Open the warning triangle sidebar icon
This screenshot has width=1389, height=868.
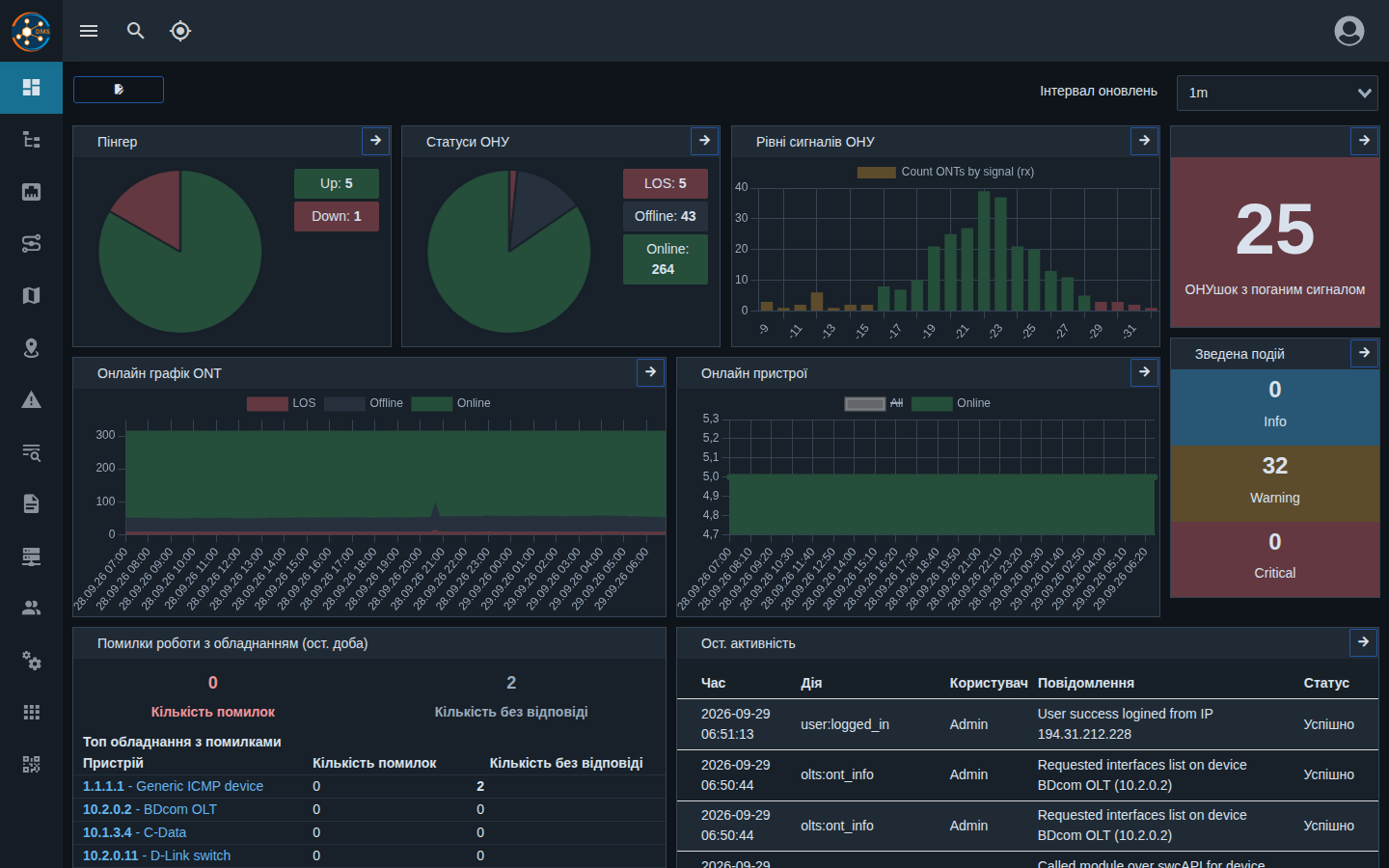coord(31,400)
